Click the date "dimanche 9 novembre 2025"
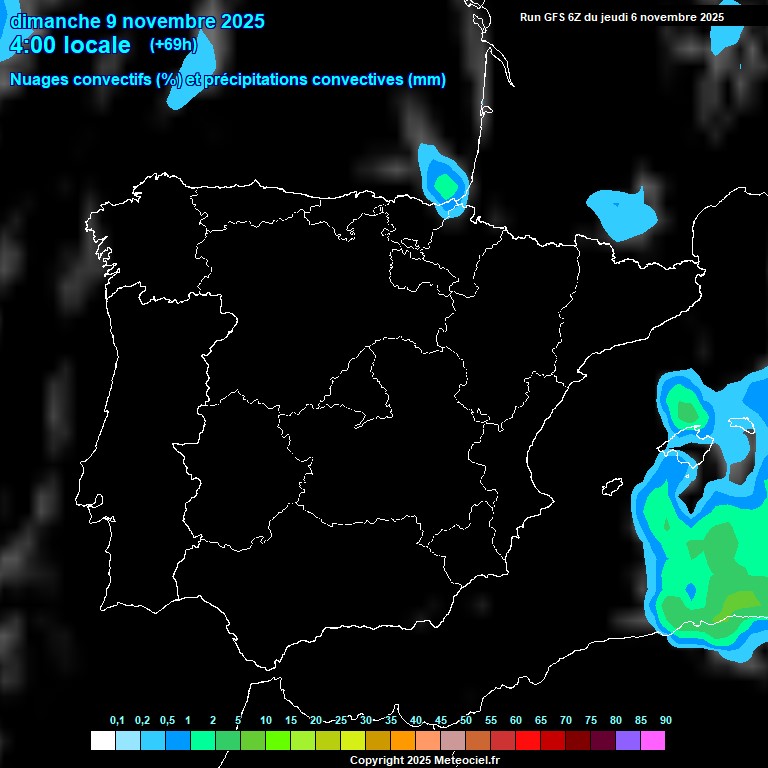768x768 pixels. pyautogui.click(x=137, y=21)
